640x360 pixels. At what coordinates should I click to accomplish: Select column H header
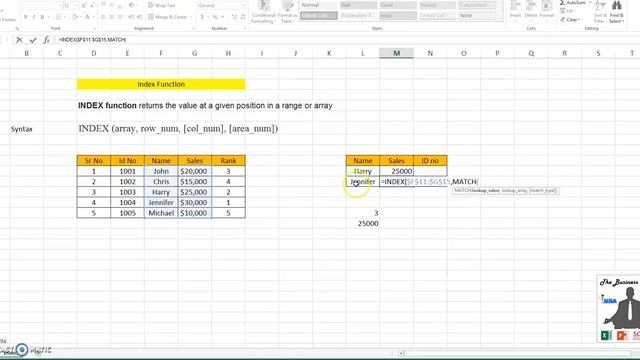228,53
